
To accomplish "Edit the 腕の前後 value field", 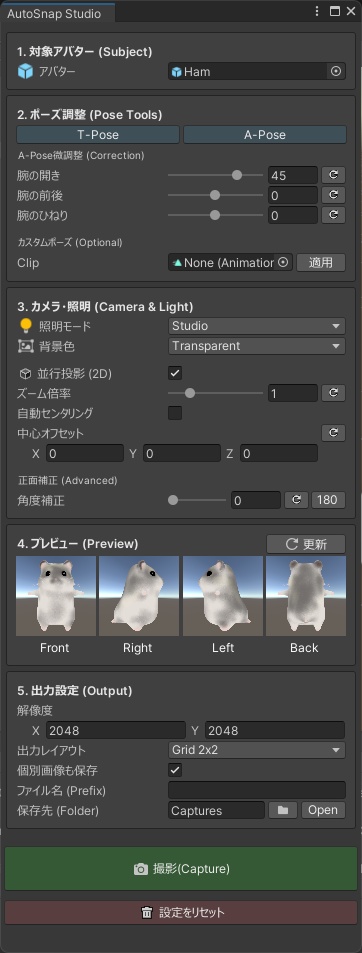I will (x=293, y=195).
